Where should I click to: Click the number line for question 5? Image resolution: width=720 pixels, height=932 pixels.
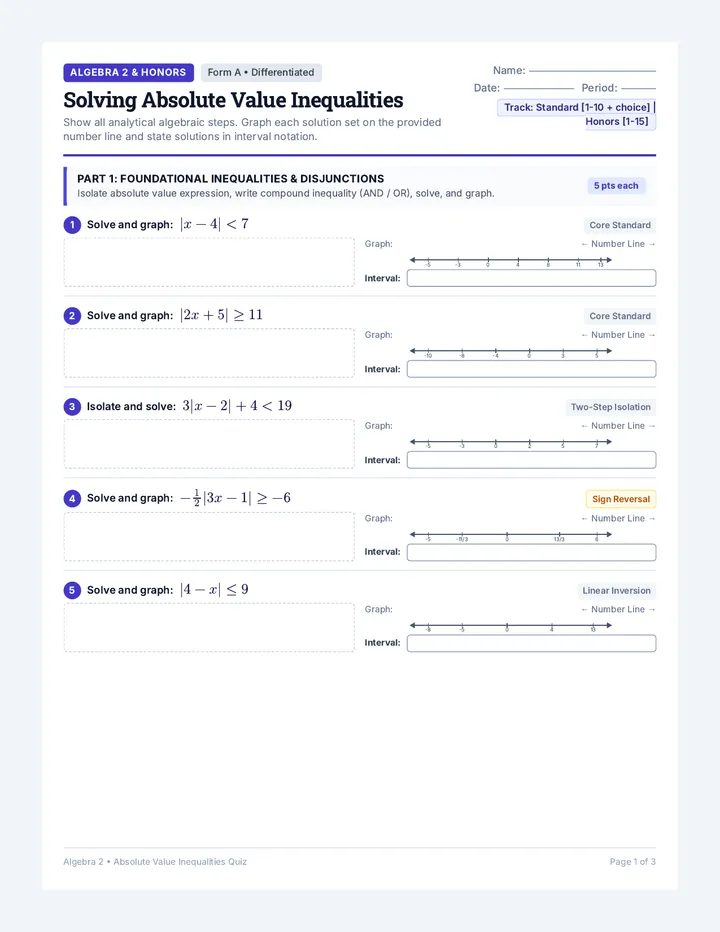pos(511,626)
